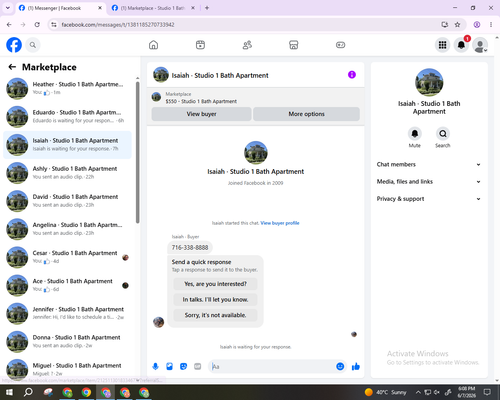Open Windows Start menu

tap(9, 392)
